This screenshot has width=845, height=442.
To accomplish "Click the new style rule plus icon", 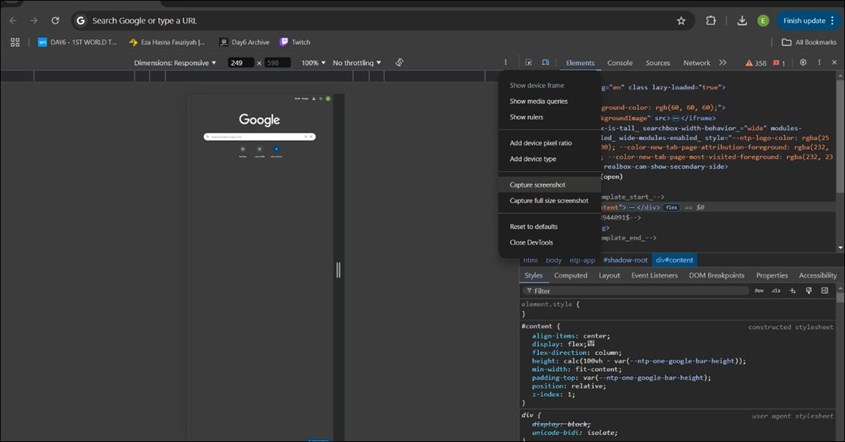I will click(793, 291).
